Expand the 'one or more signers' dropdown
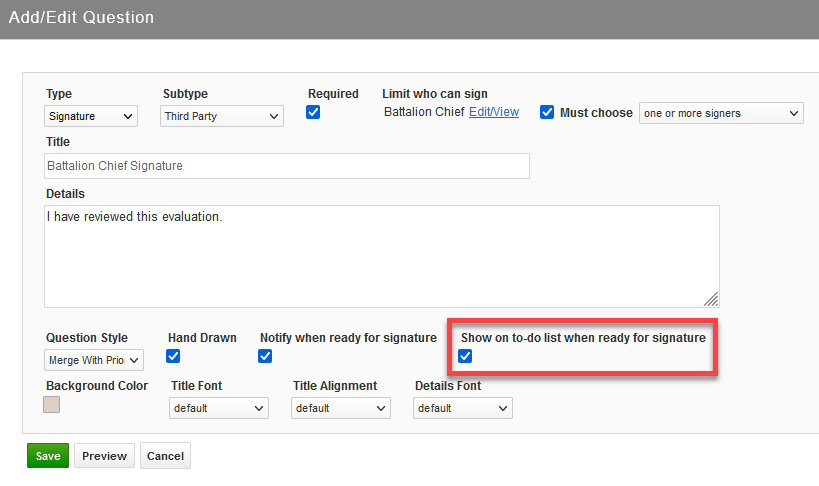Screen dimensions: 819x486 pos(721,113)
